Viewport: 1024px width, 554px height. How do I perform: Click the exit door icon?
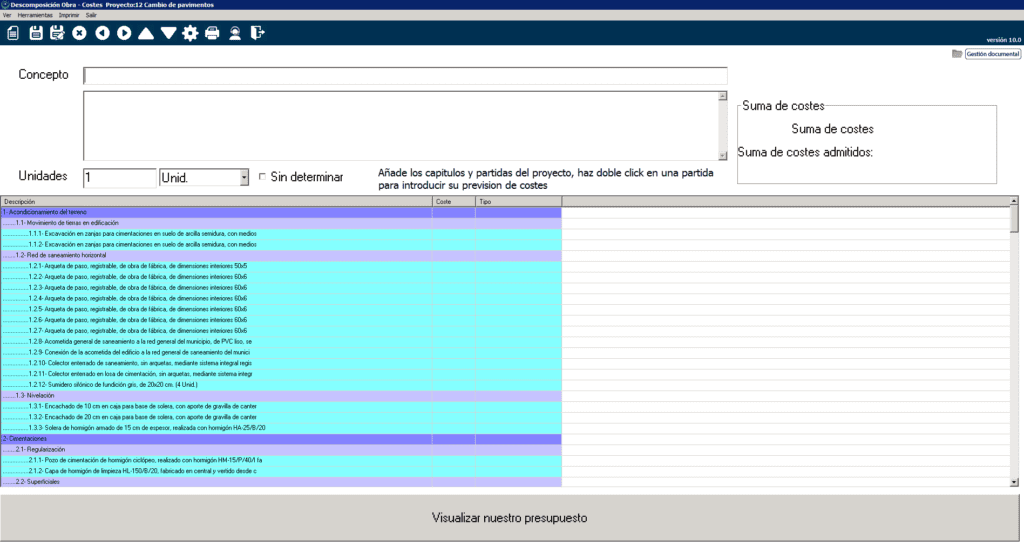coord(258,33)
